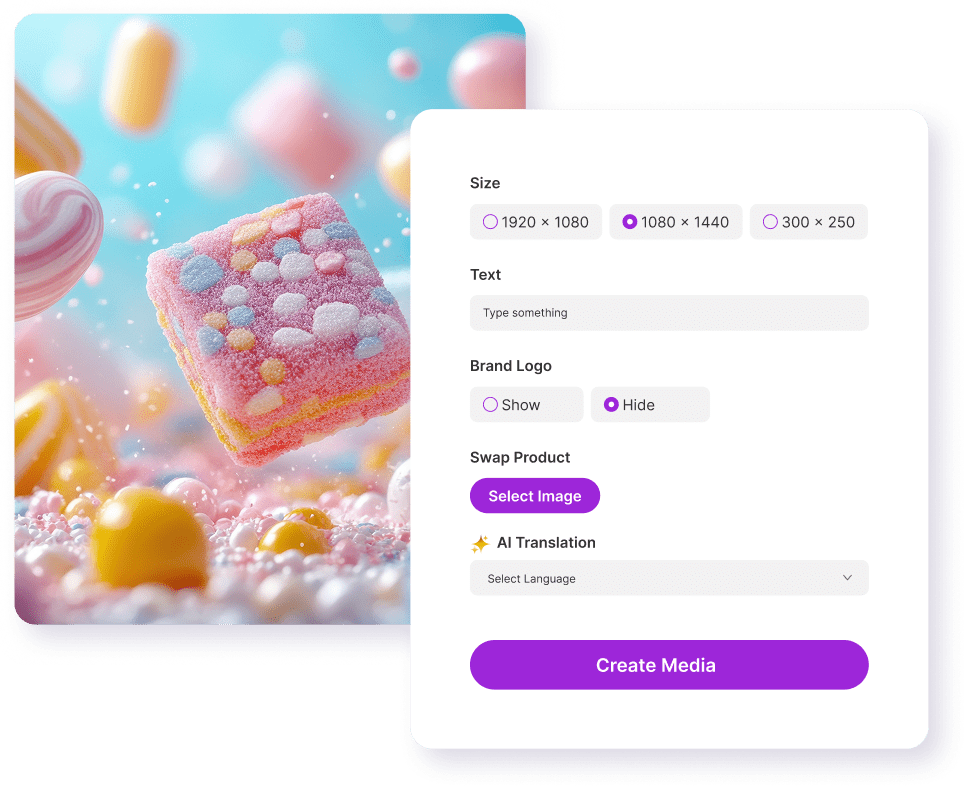Click the AI Translation heading
Image resolution: width=969 pixels, height=790 pixels.
[546, 543]
